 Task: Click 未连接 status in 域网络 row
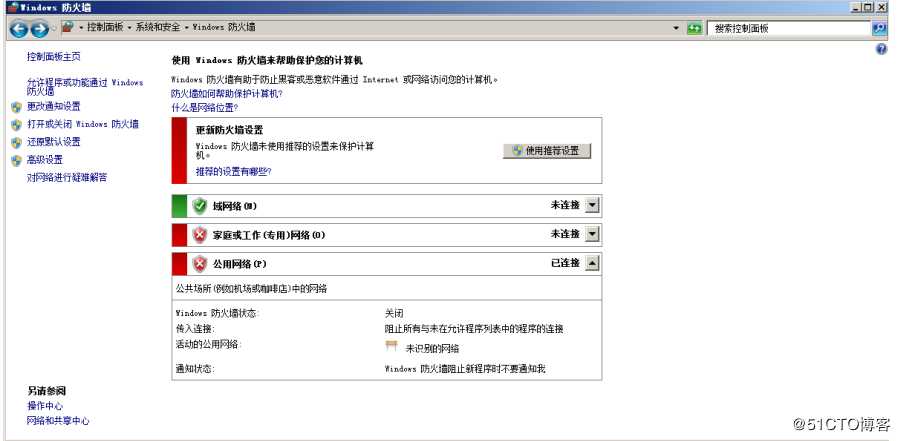(x=565, y=205)
